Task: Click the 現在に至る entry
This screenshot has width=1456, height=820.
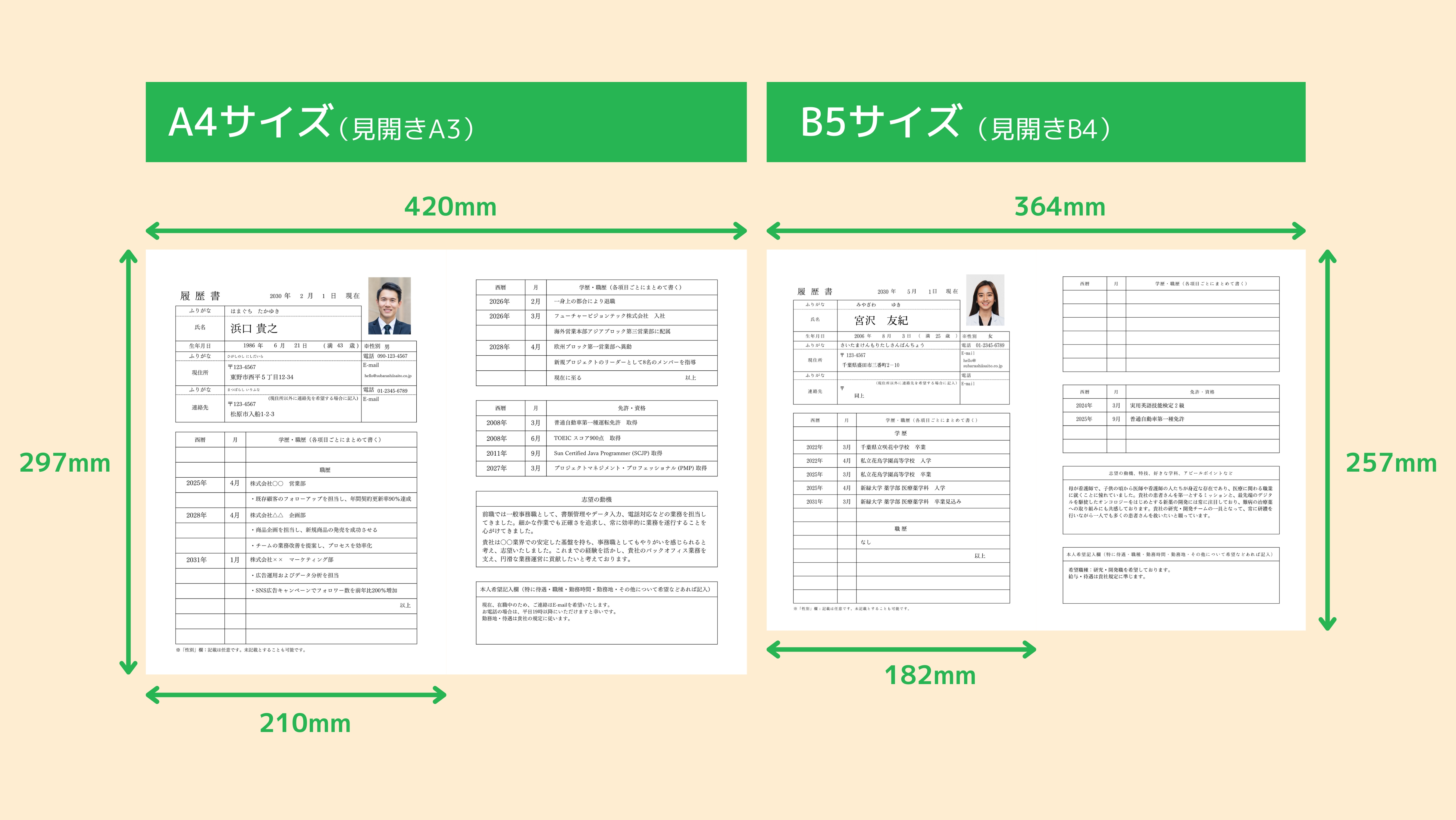Action: [568, 378]
